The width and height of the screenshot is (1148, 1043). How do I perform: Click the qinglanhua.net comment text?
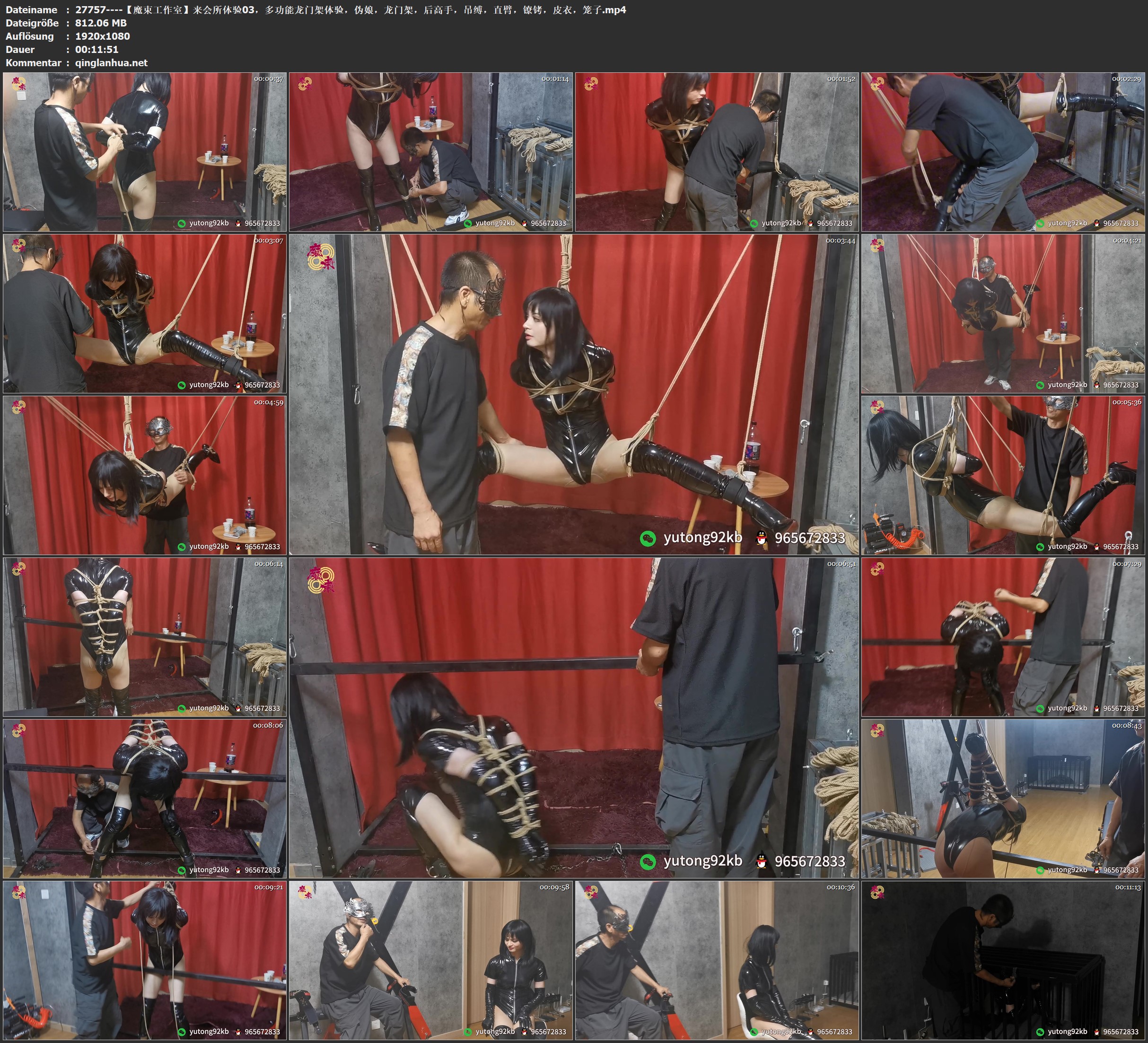pyautogui.click(x=111, y=62)
